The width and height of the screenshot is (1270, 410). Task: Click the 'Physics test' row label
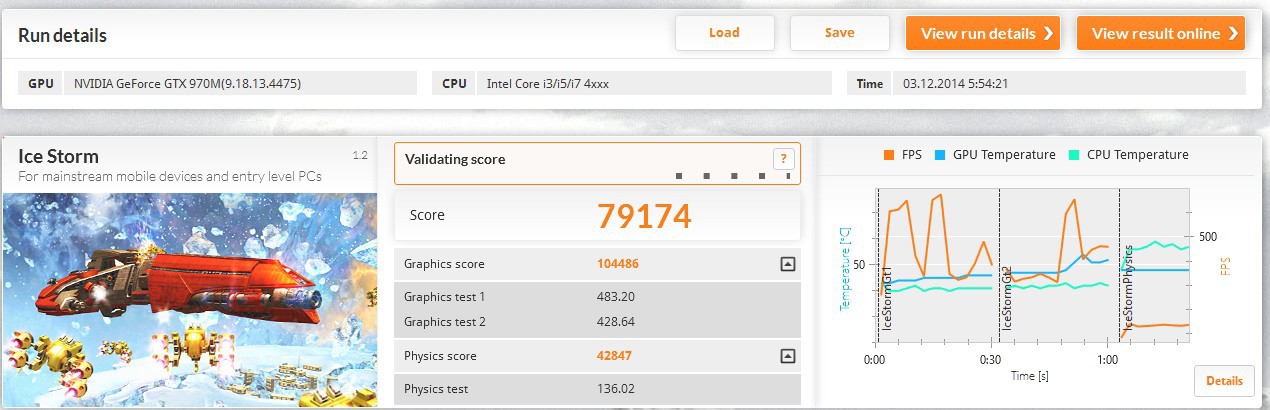pos(436,389)
